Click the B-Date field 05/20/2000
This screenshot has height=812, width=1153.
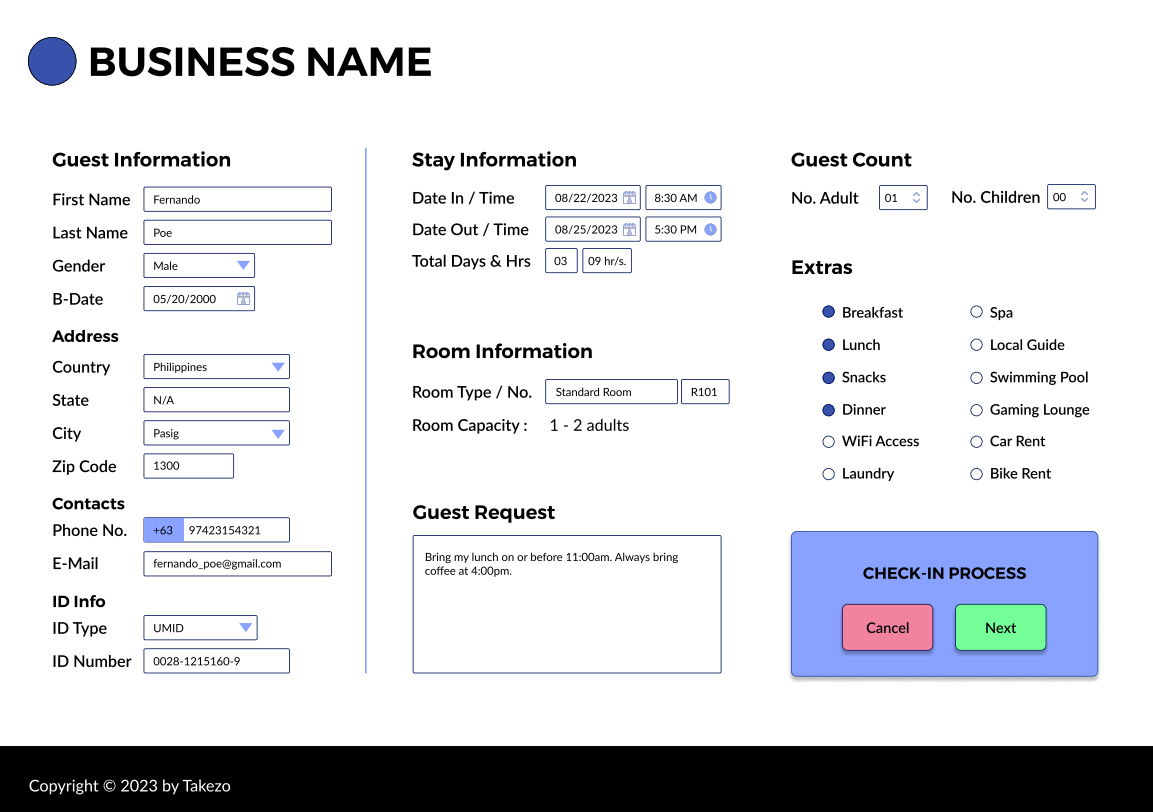point(199,299)
